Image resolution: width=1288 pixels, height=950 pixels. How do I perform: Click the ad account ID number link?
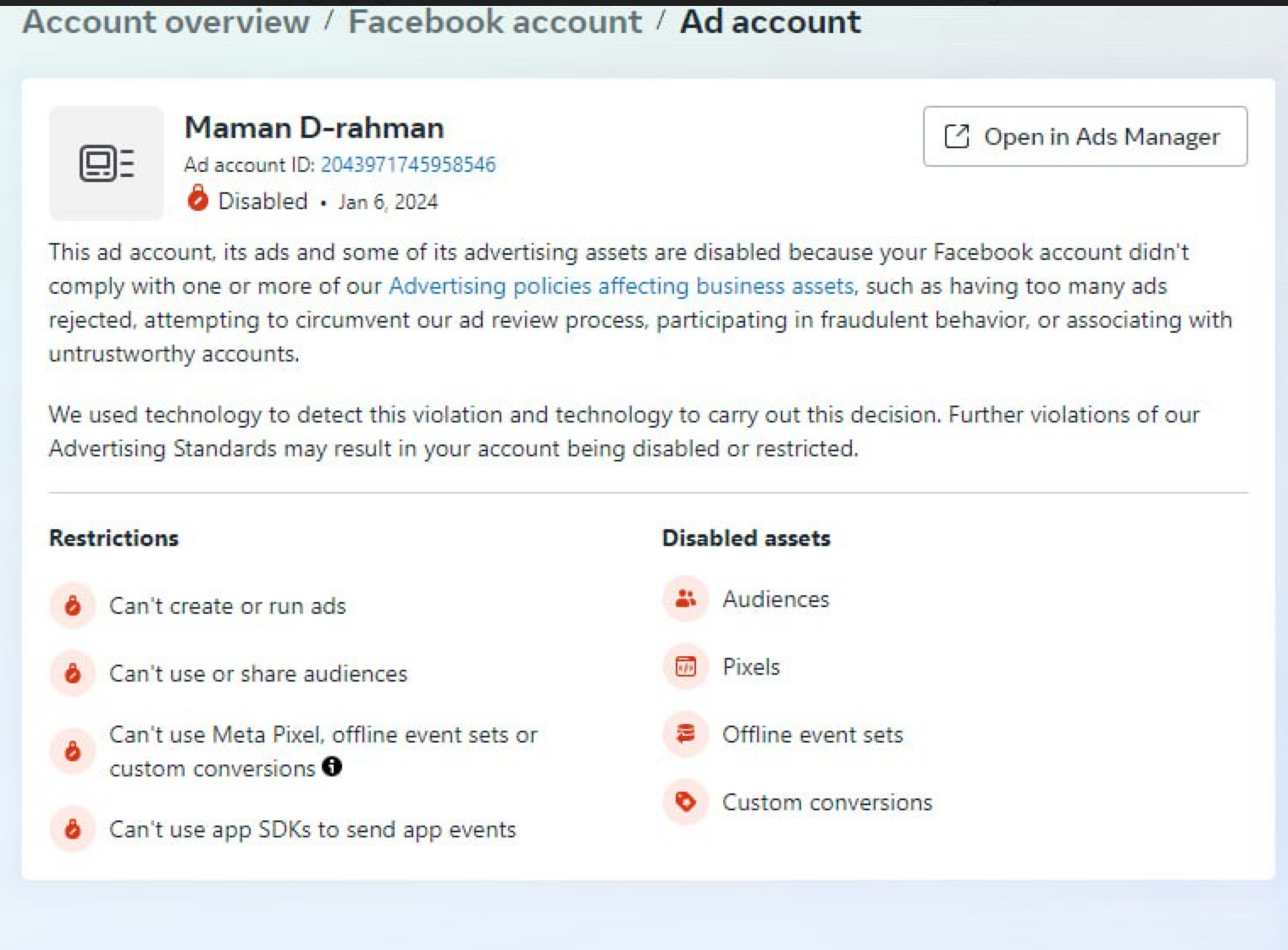[x=408, y=164]
